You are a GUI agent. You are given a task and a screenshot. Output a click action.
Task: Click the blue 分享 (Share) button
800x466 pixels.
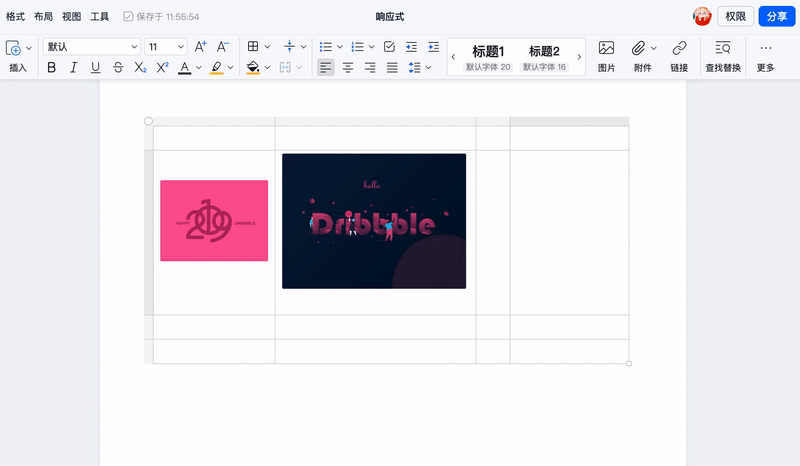coord(777,16)
